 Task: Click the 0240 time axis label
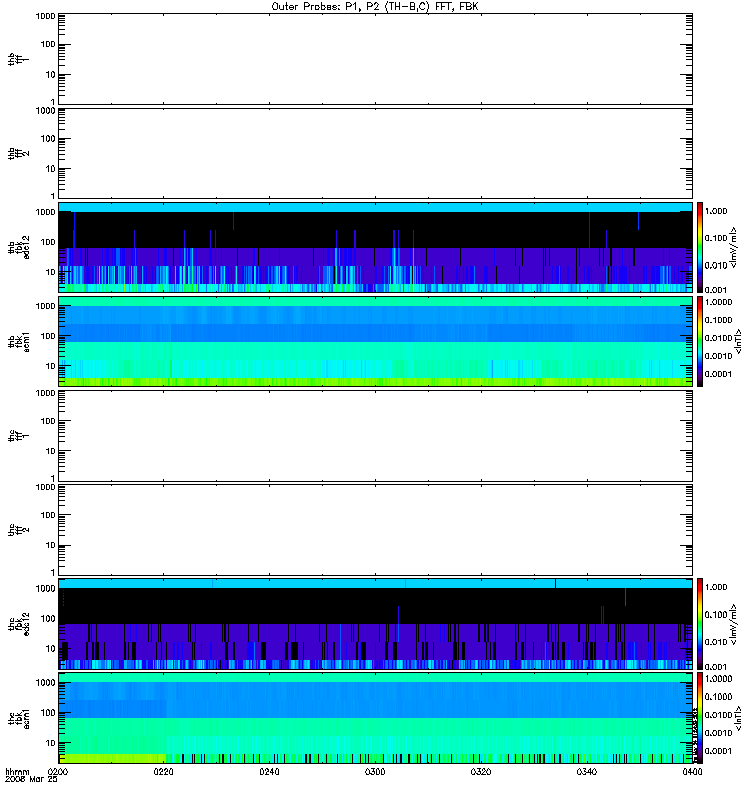[x=269, y=772]
